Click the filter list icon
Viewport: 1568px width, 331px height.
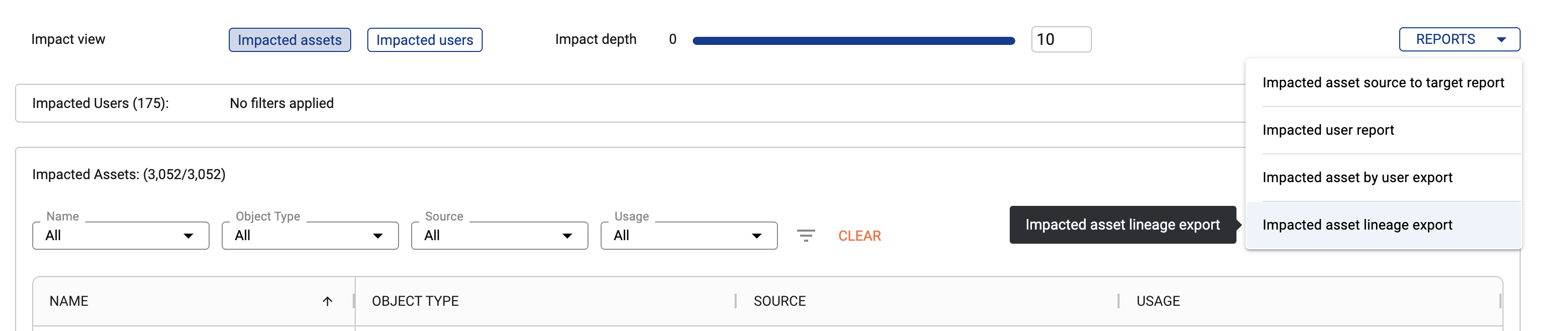point(805,235)
